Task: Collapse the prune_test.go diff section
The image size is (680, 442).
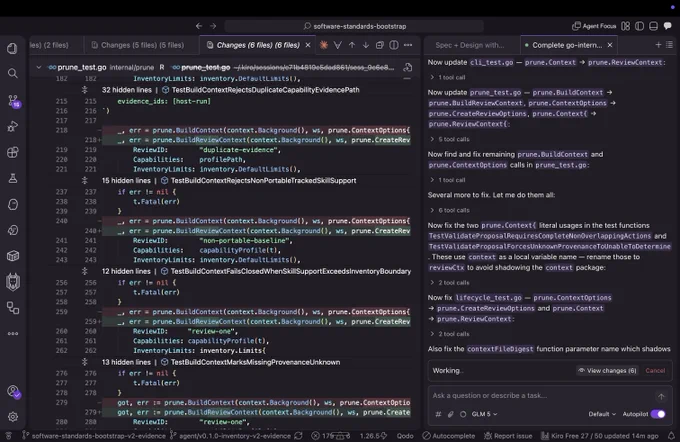Action: [x=39, y=67]
